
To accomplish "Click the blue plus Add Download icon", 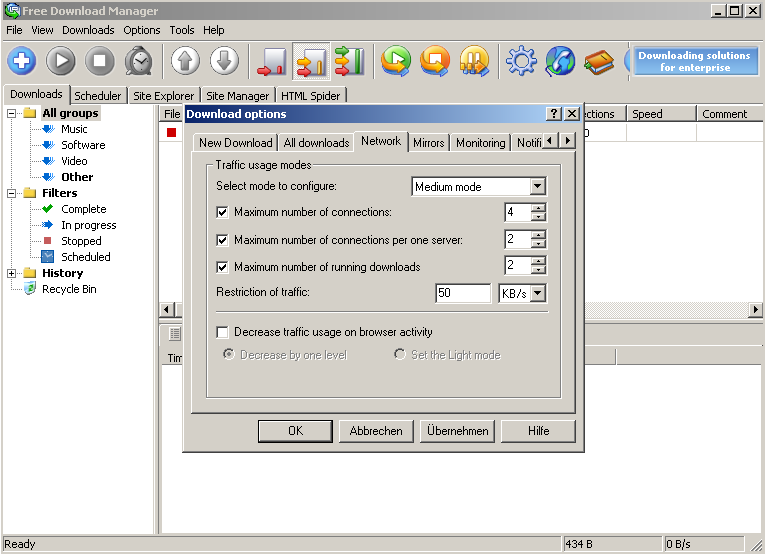I will [21, 61].
